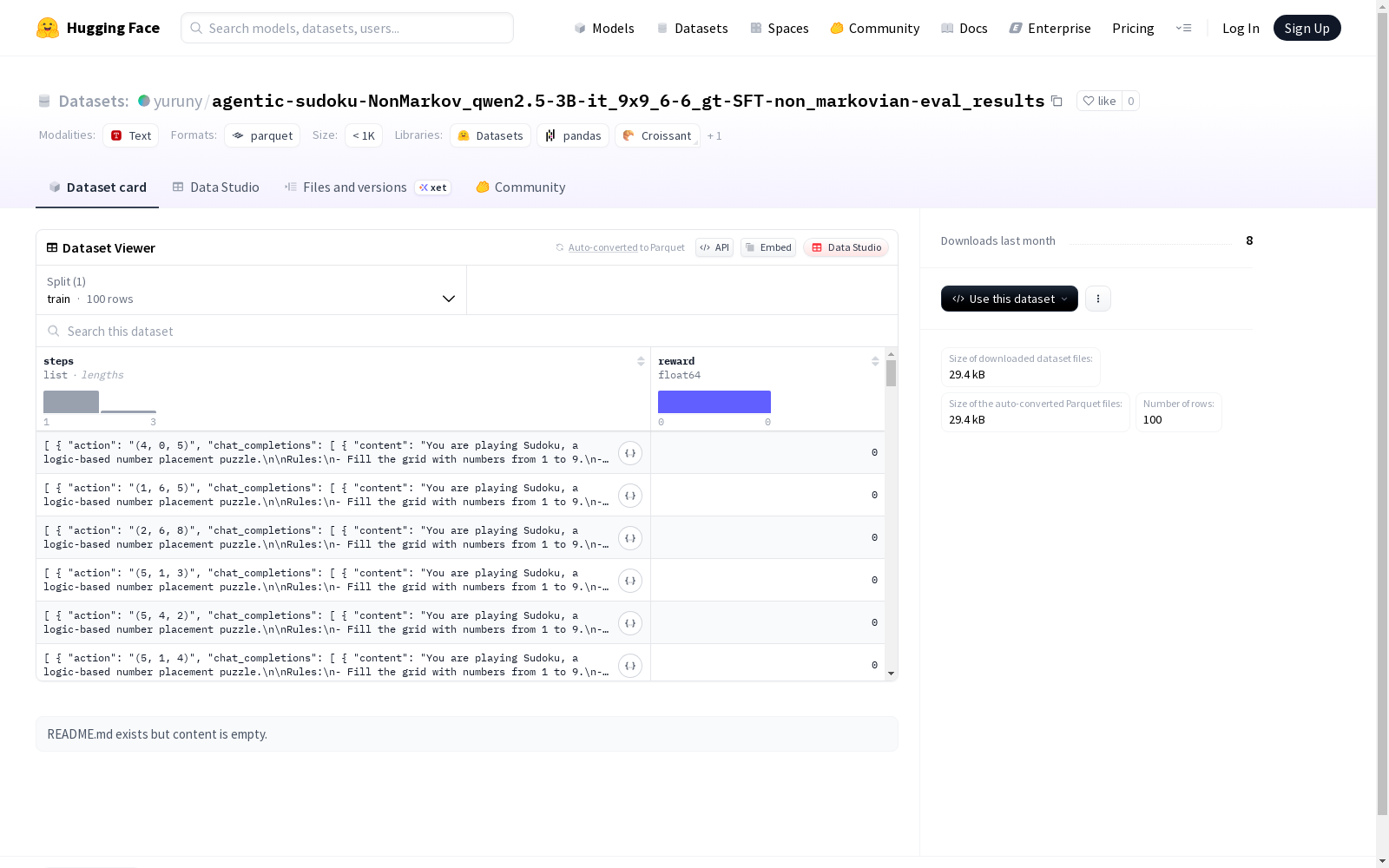The height and width of the screenshot is (868, 1389).
Task: Open the Use this dataset dropdown
Action: [1010, 299]
